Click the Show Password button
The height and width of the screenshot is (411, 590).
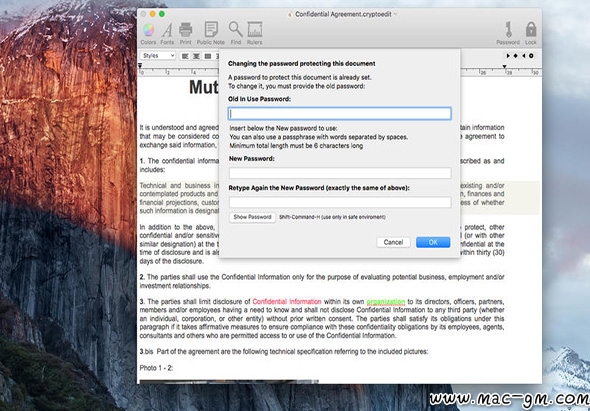252,217
